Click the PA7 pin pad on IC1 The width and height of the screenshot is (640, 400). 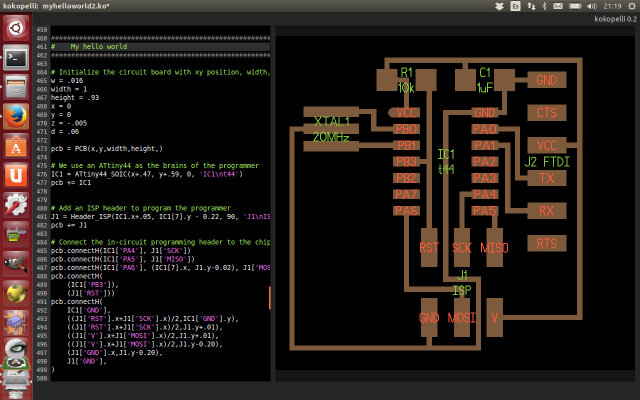click(x=407, y=194)
